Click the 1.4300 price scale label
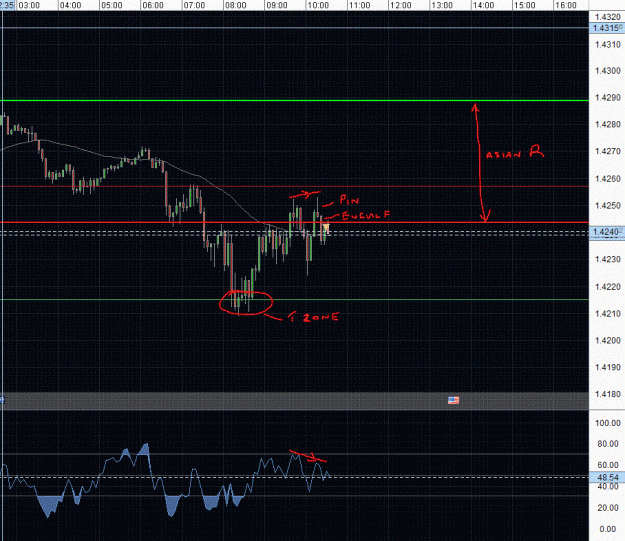 [608, 71]
